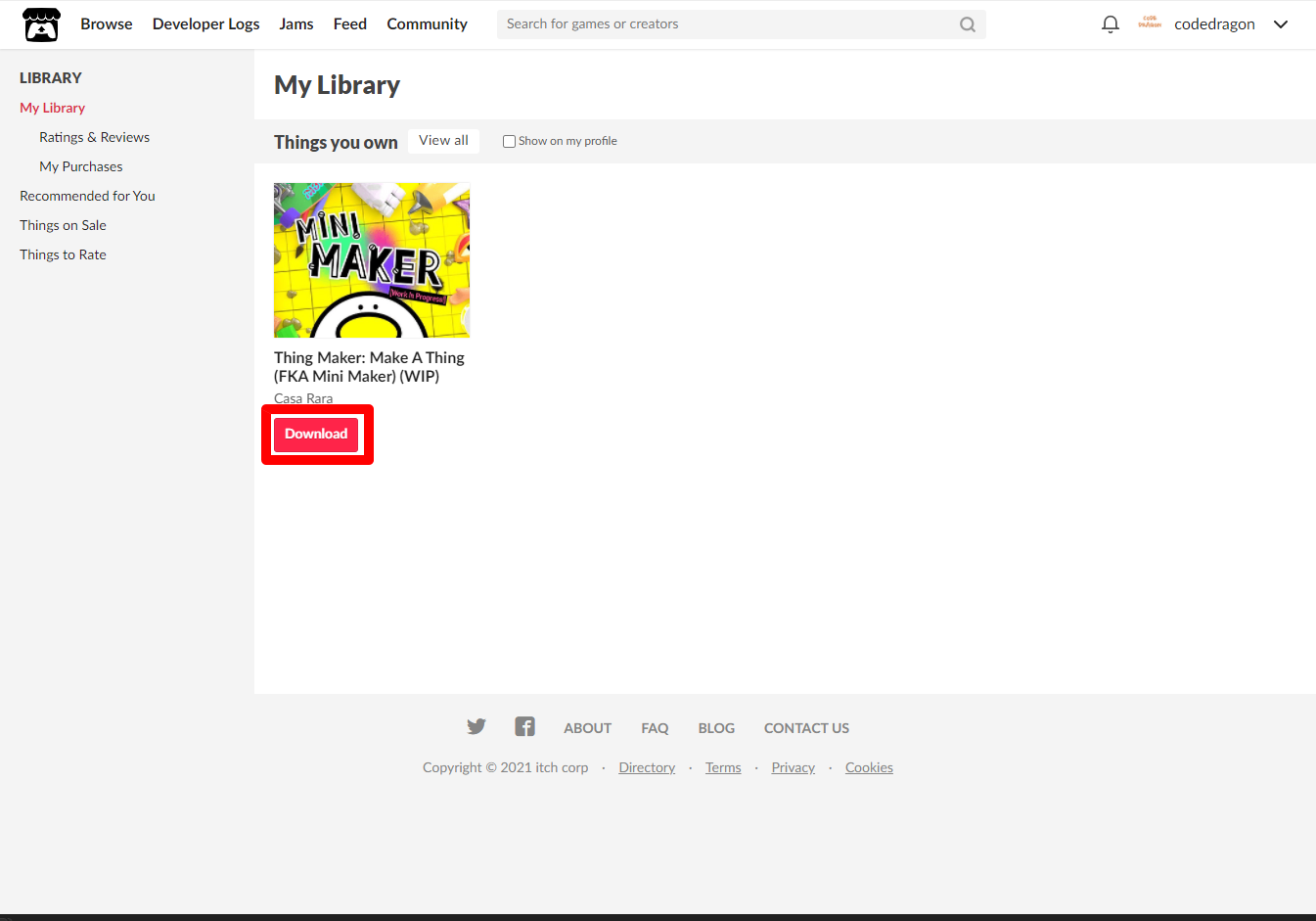Click the codedragon username
Screen dimensions: 1316x921
point(1215,24)
